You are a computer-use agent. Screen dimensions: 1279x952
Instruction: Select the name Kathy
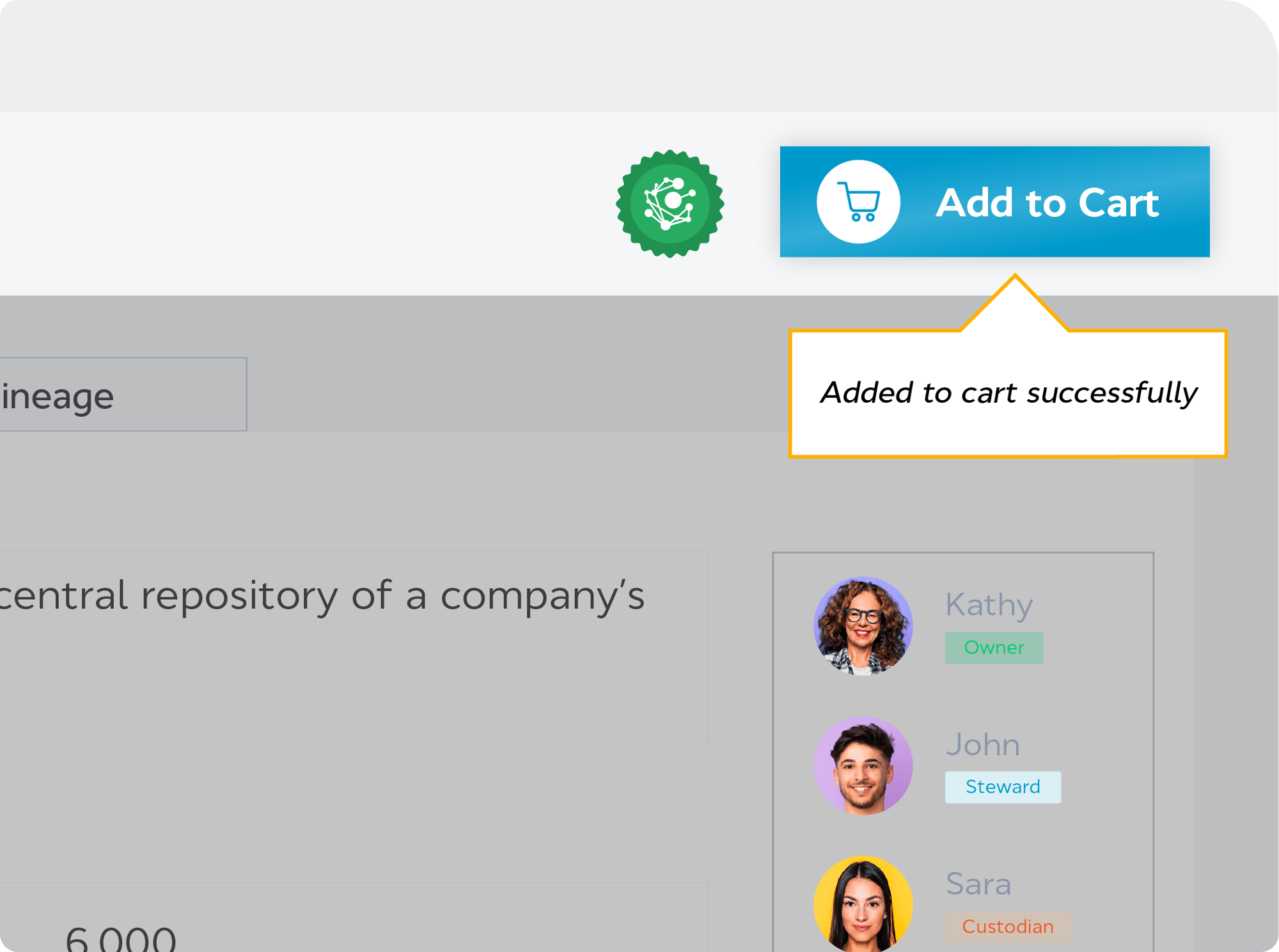(x=989, y=604)
